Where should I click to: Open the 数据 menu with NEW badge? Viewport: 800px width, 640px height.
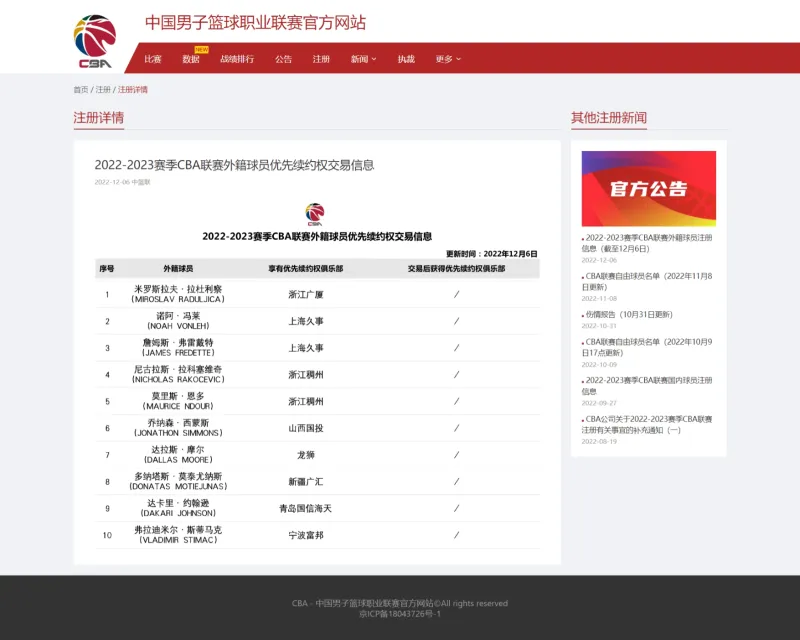pos(191,59)
